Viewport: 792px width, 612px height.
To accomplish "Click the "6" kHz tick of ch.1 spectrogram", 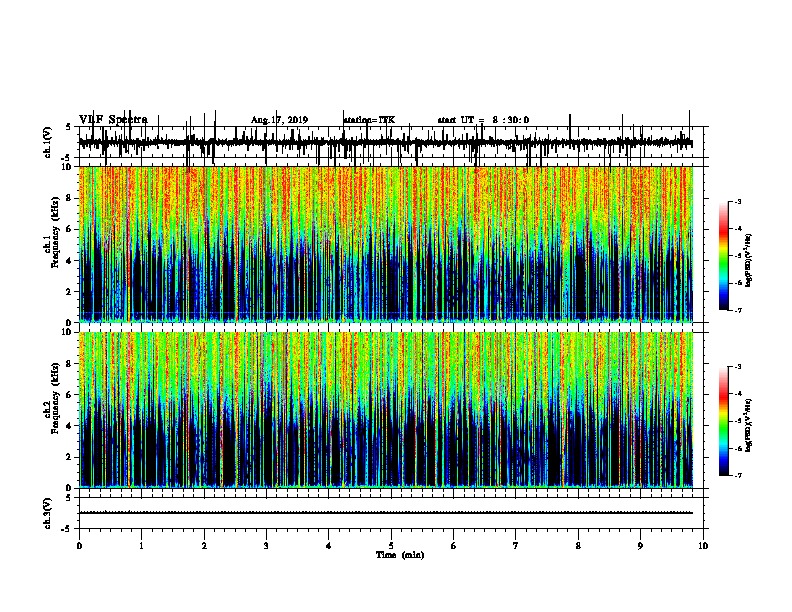I will 69,229.
